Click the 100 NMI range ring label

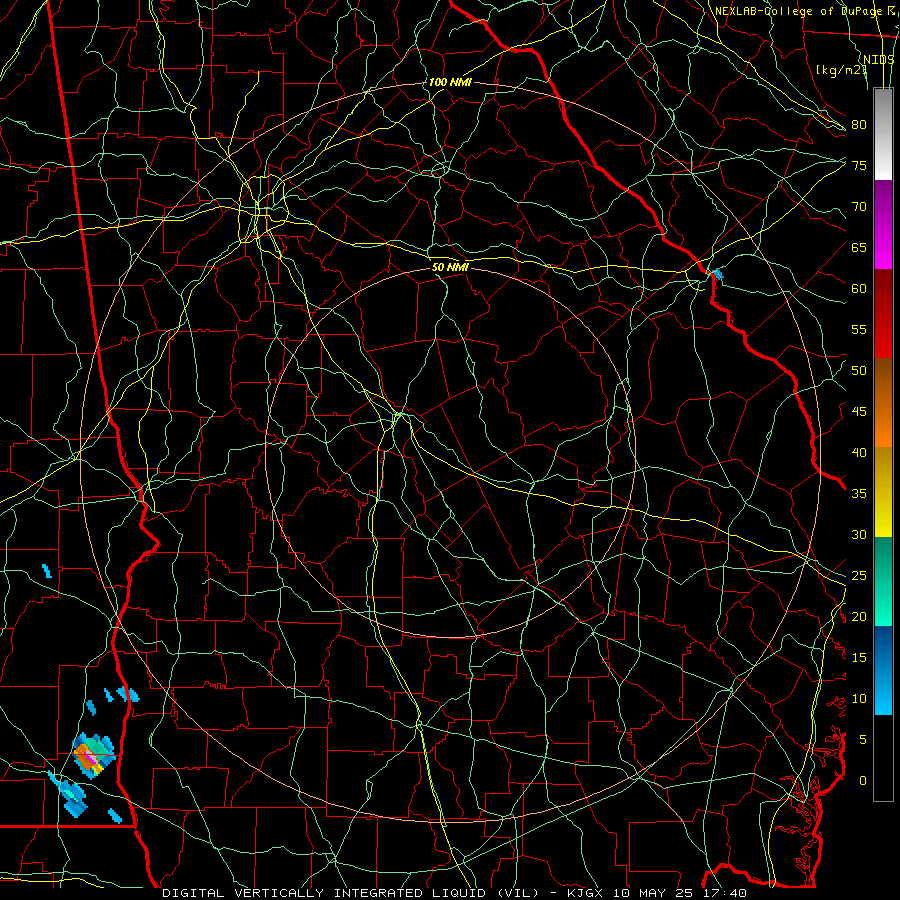tap(450, 82)
